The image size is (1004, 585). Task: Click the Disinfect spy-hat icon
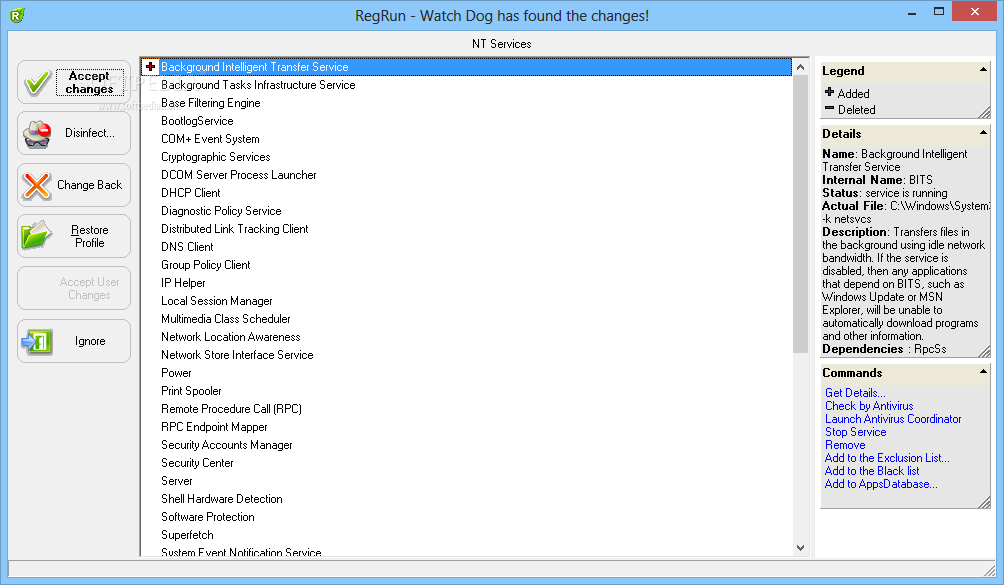(x=36, y=134)
